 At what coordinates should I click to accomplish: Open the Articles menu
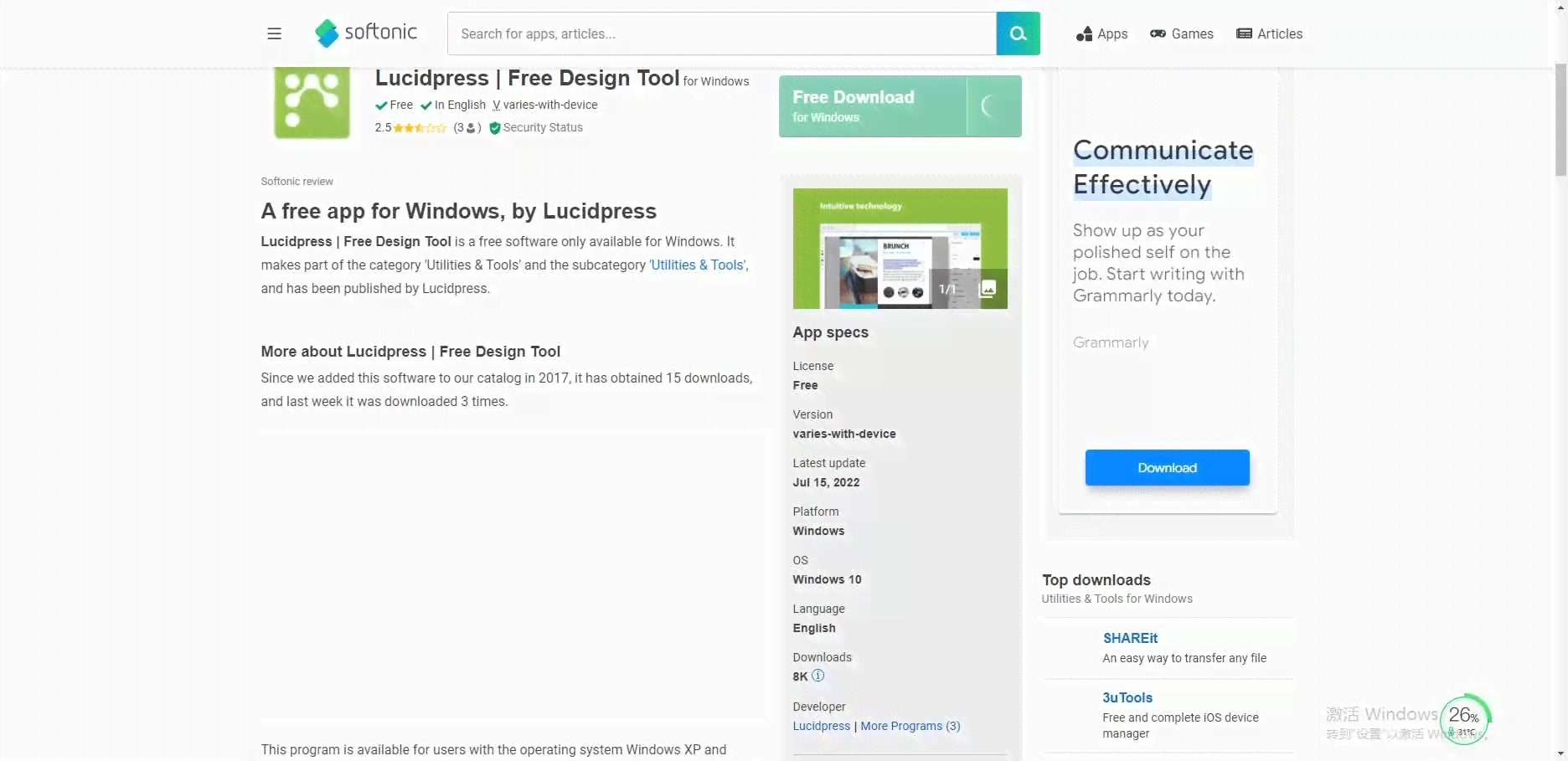click(x=1270, y=33)
